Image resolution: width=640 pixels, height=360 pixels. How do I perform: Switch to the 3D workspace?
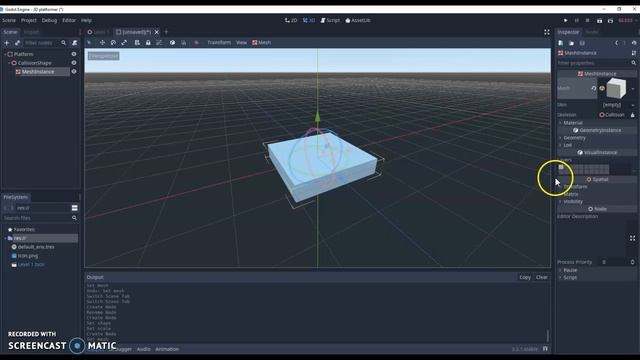[x=309, y=20]
